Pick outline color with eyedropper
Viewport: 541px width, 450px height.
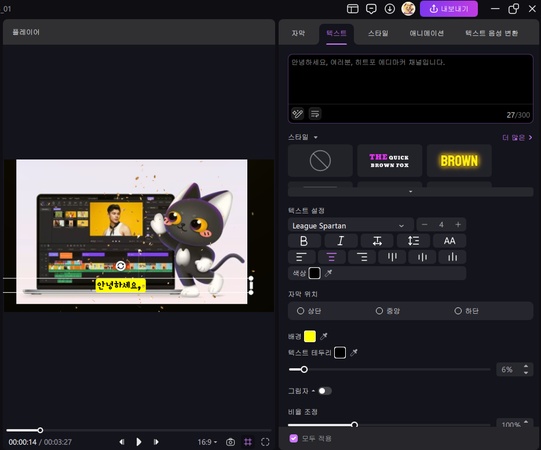coord(354,353)
